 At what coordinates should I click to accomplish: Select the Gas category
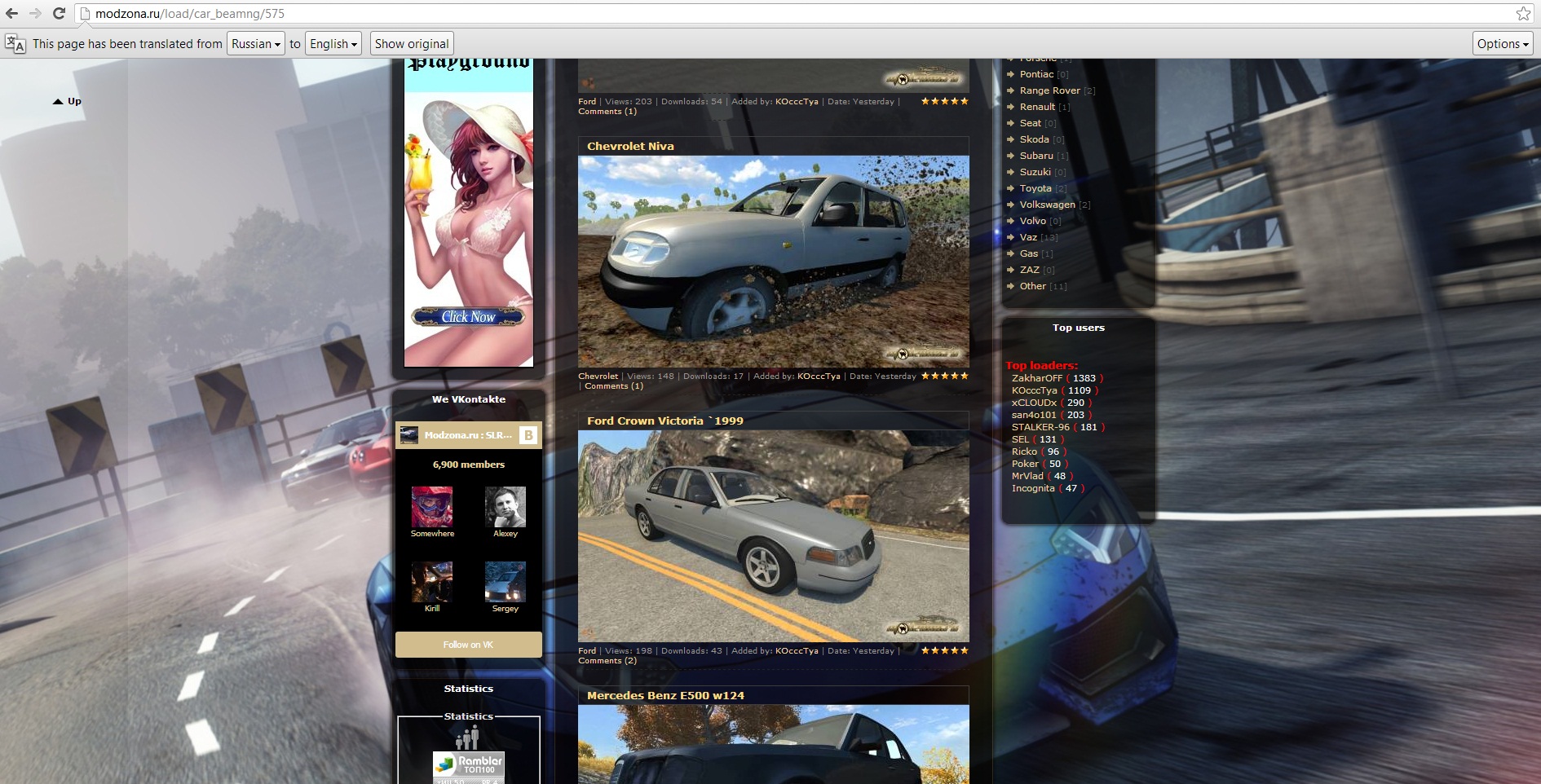[1028, 253]
